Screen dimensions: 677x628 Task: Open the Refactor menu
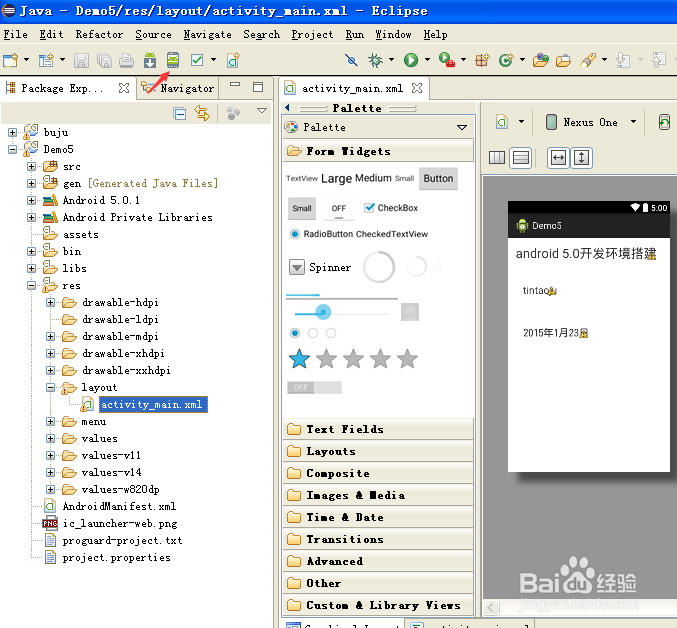click(x=99, y=35)
